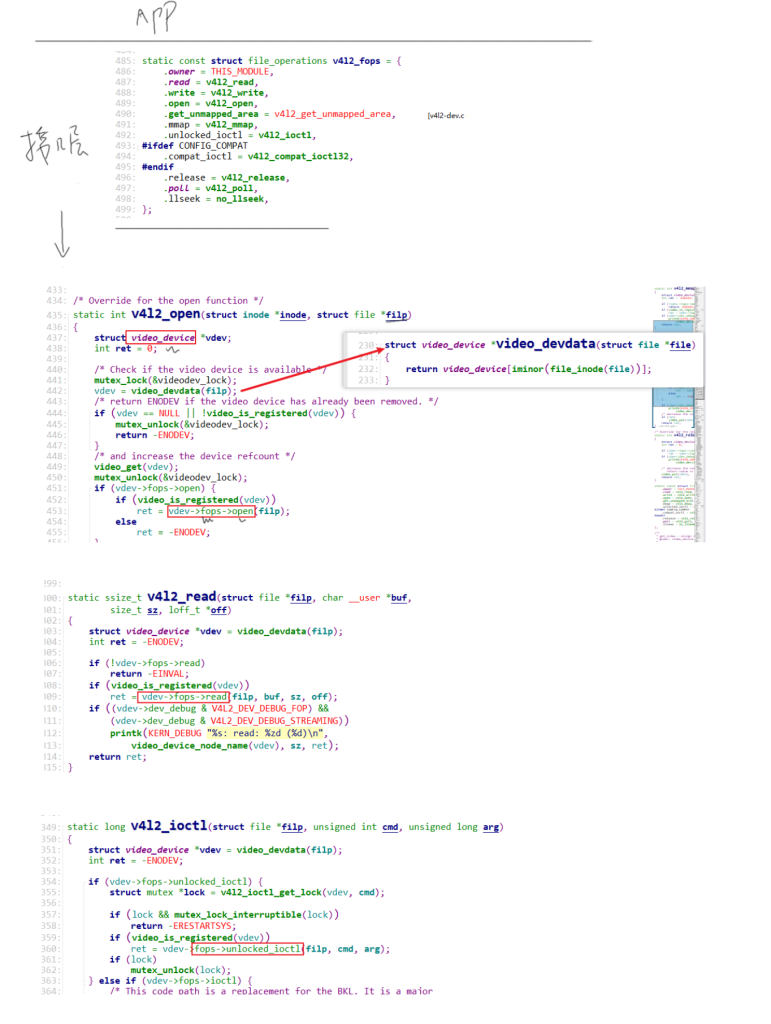This screenshot has width=771, height=1024.
Task: Select V4L2_DEV_DEBUG_STREAMING on line 311
Action: pos(275,720)
